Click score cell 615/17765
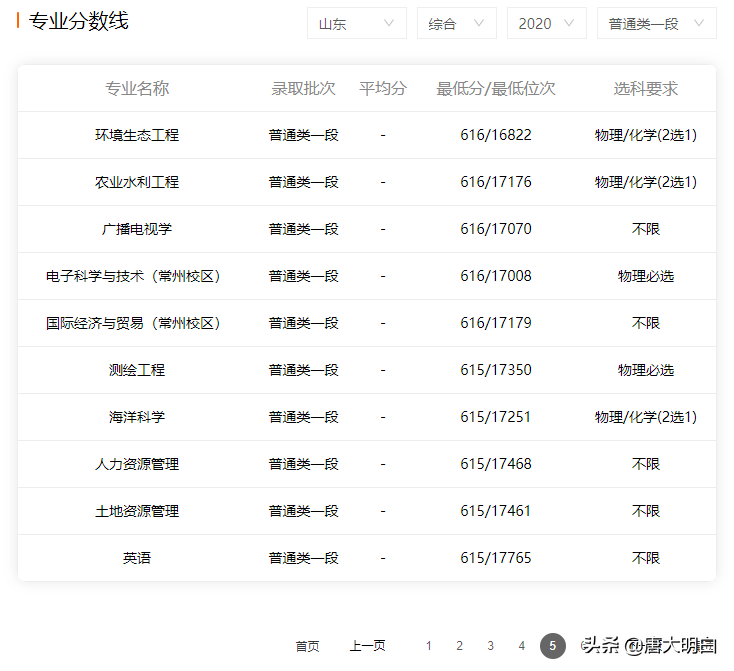This screenshot has height=671, width=734. click(496, 558)
